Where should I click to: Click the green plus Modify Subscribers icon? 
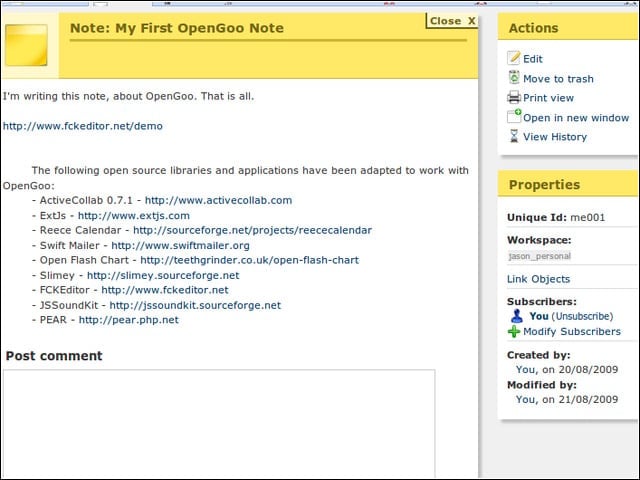514,331
